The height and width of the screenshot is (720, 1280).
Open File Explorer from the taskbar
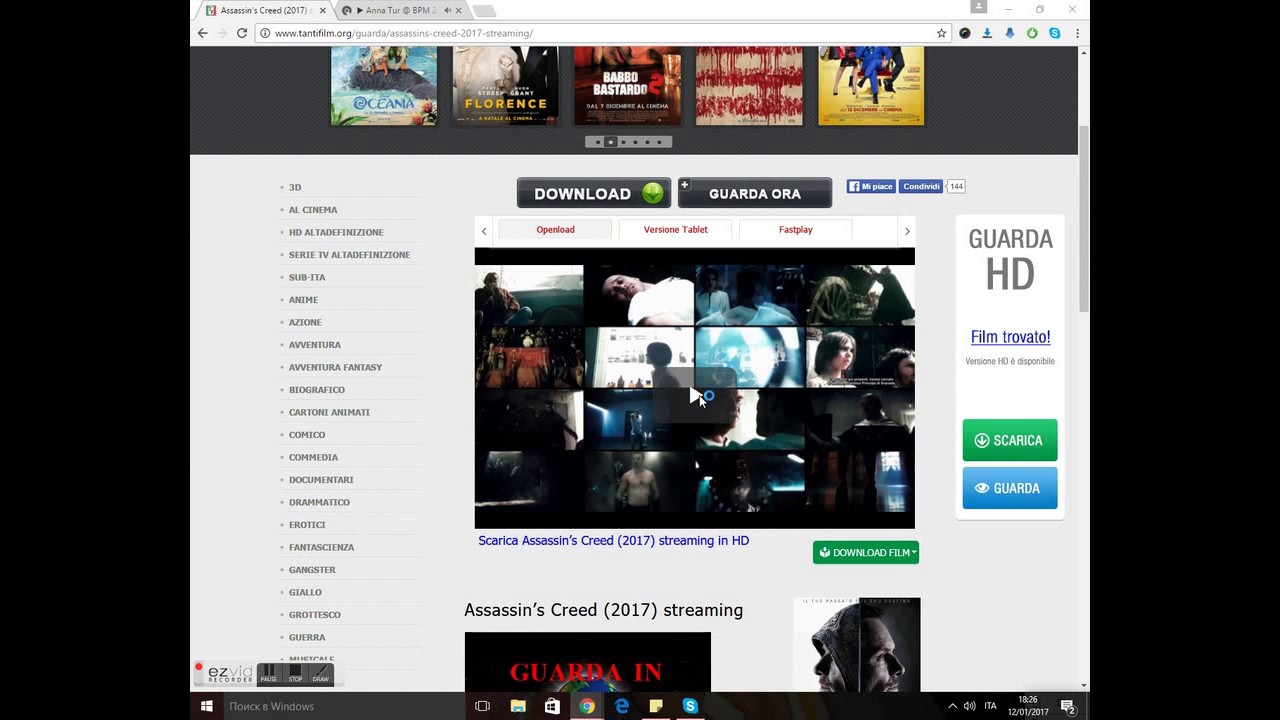pos(518,706)
